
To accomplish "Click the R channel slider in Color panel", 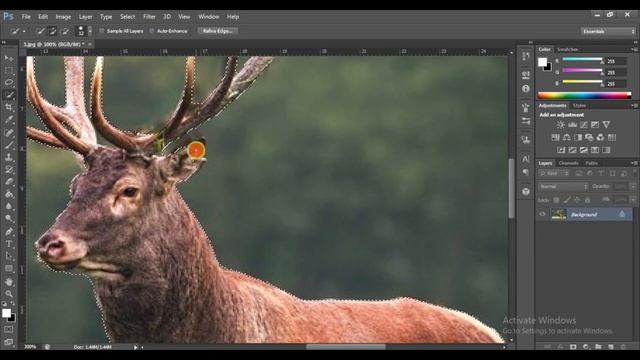I will click(582, 60).
